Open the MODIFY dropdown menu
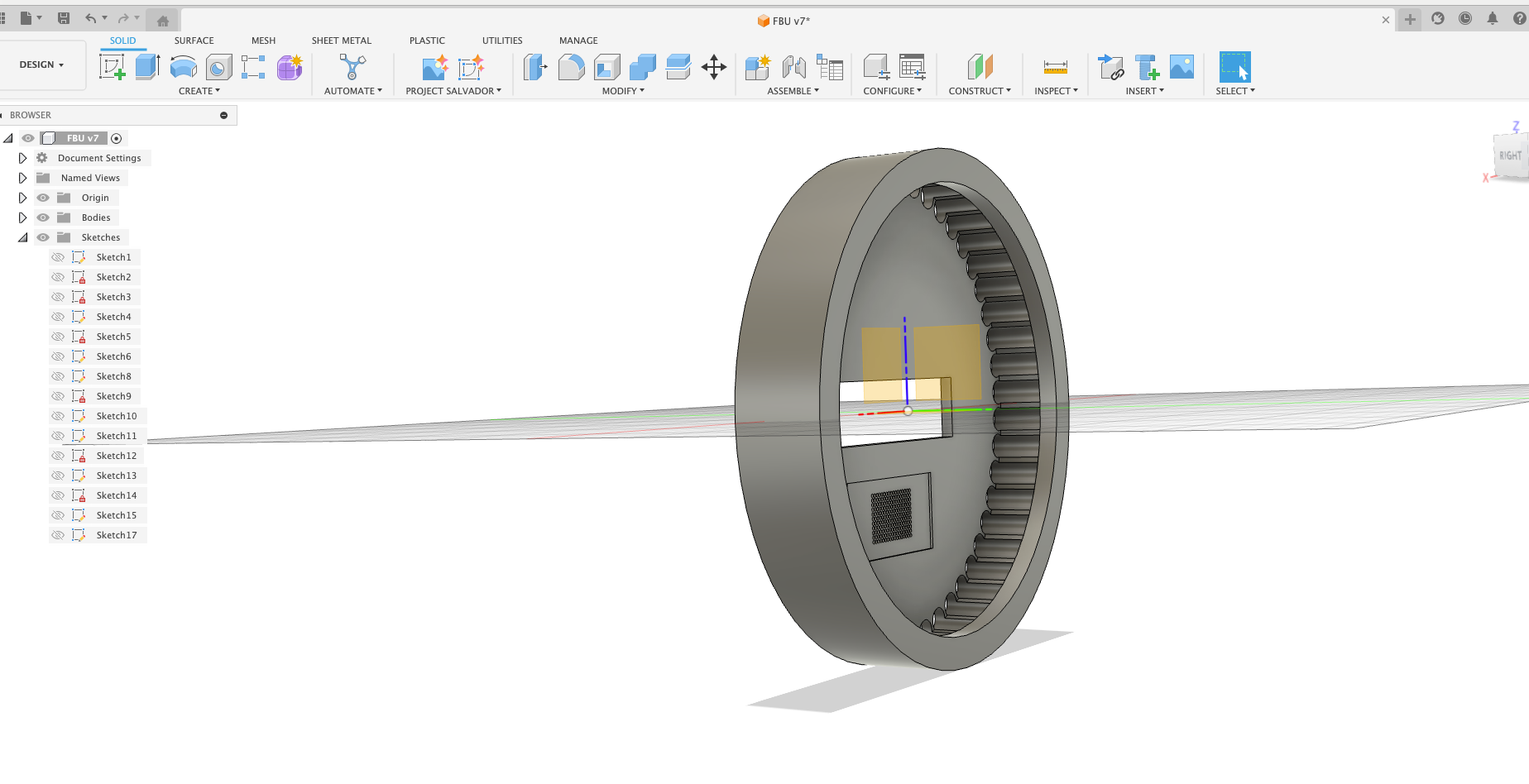 [x=623, y=91]
